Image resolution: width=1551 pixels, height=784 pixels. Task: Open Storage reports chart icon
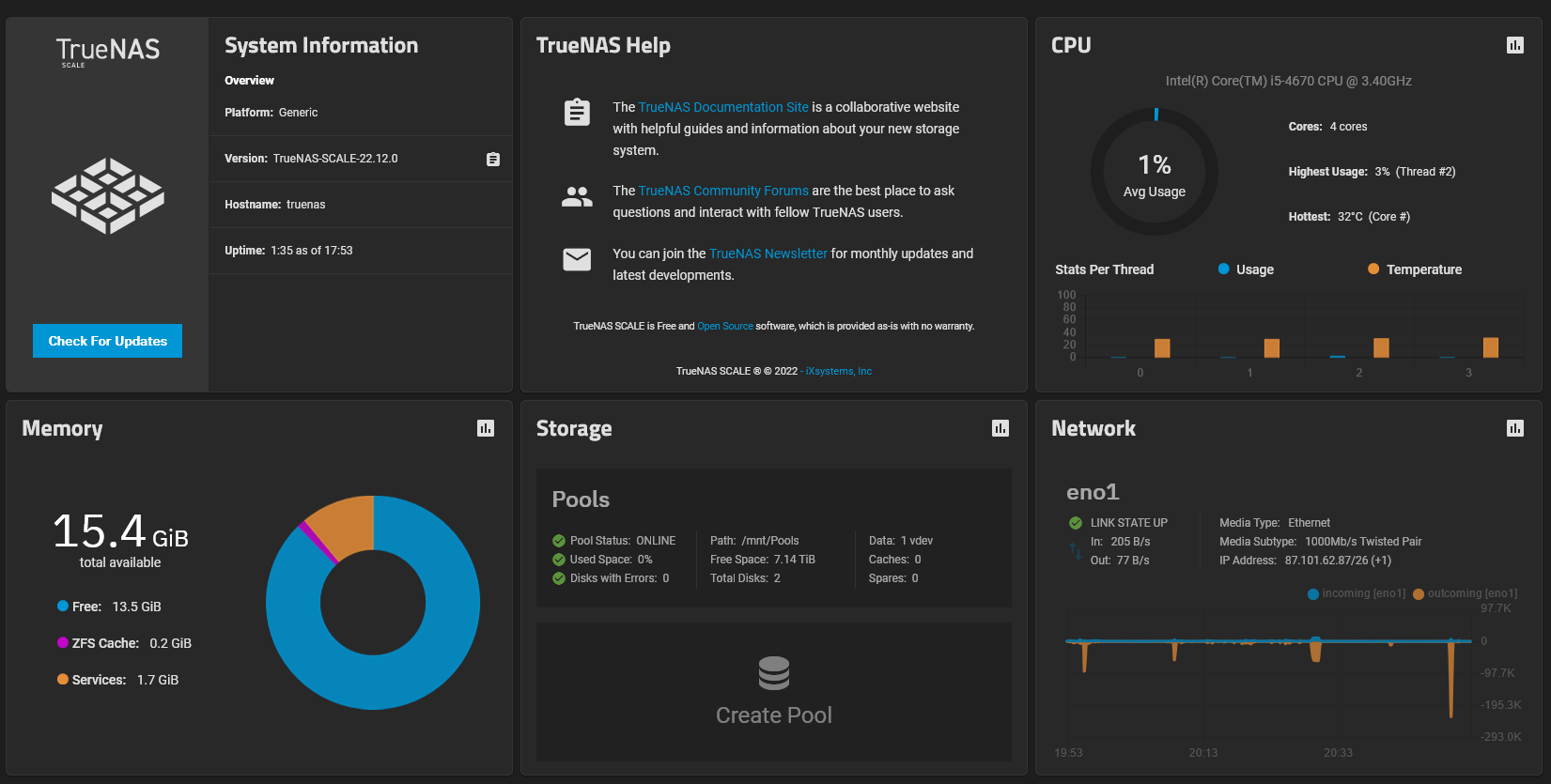click(x=1000, y=428)
